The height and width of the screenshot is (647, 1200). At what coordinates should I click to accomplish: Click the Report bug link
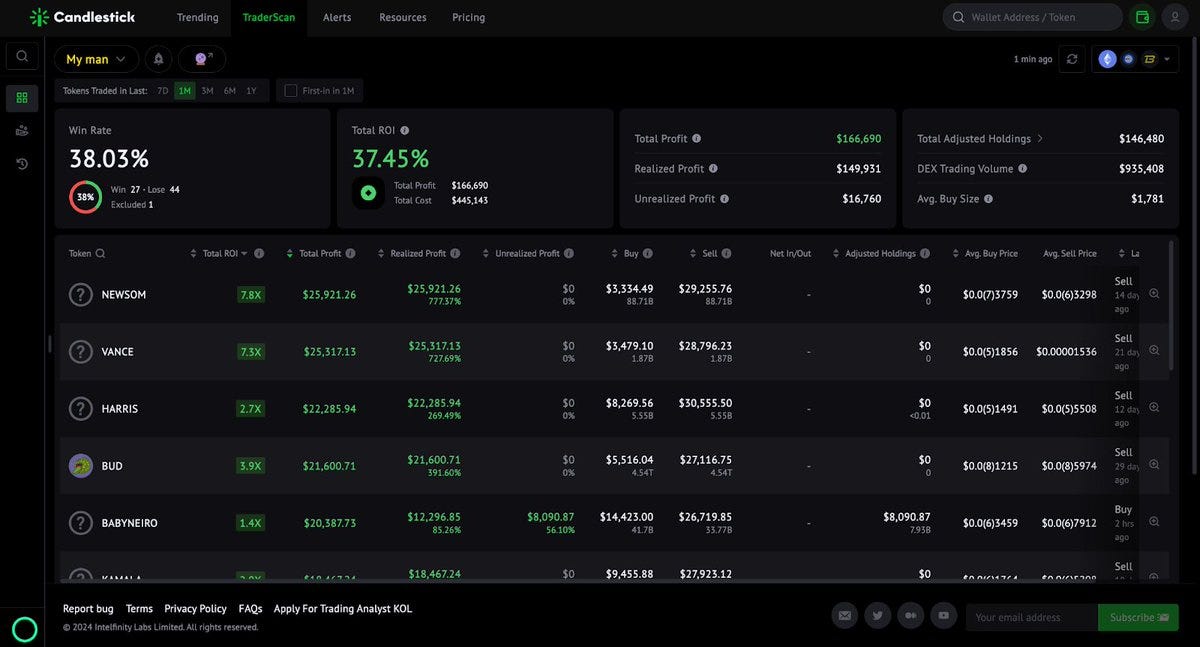tap(88, 609)
